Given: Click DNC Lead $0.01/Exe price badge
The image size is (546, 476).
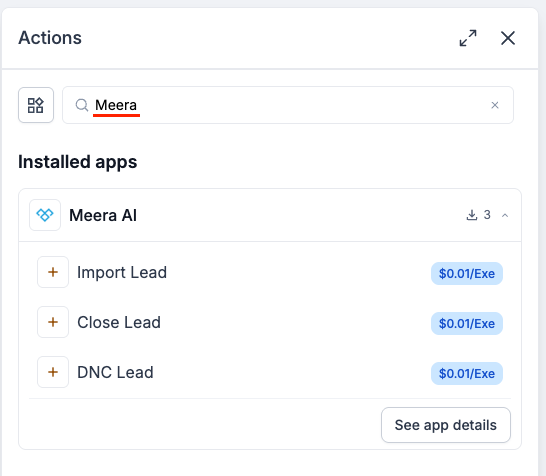Looking at the screenshot, I should pyautogui.click(x=467, y=373).
